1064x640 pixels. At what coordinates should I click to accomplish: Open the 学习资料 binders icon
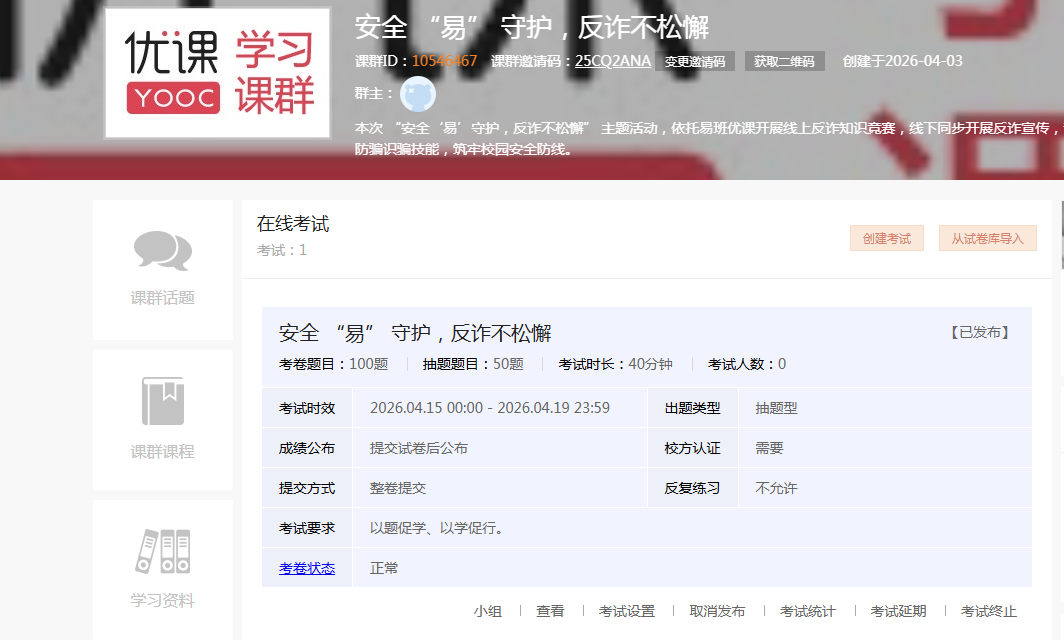162,551
